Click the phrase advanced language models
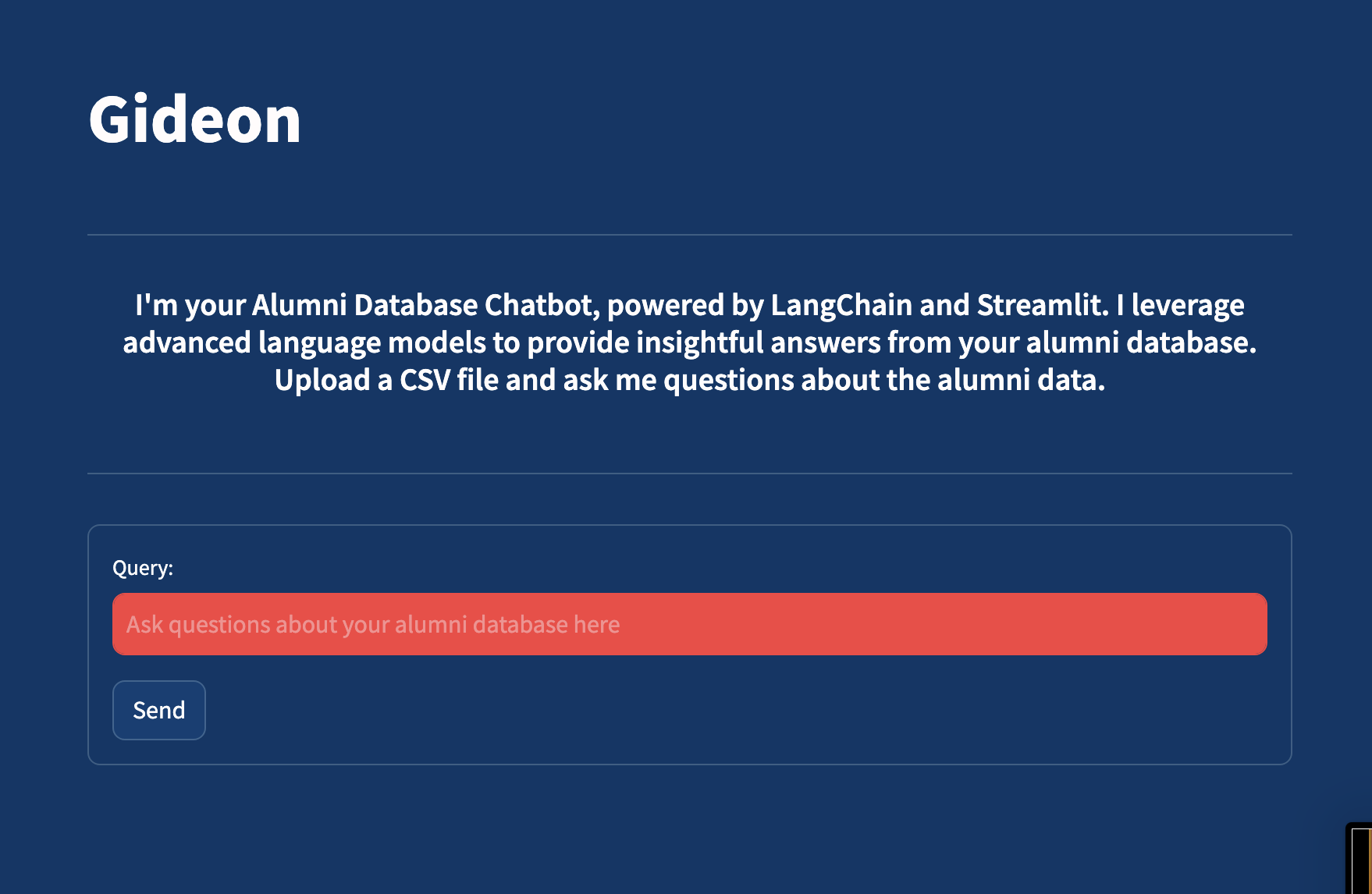 (x=304, y=342)
